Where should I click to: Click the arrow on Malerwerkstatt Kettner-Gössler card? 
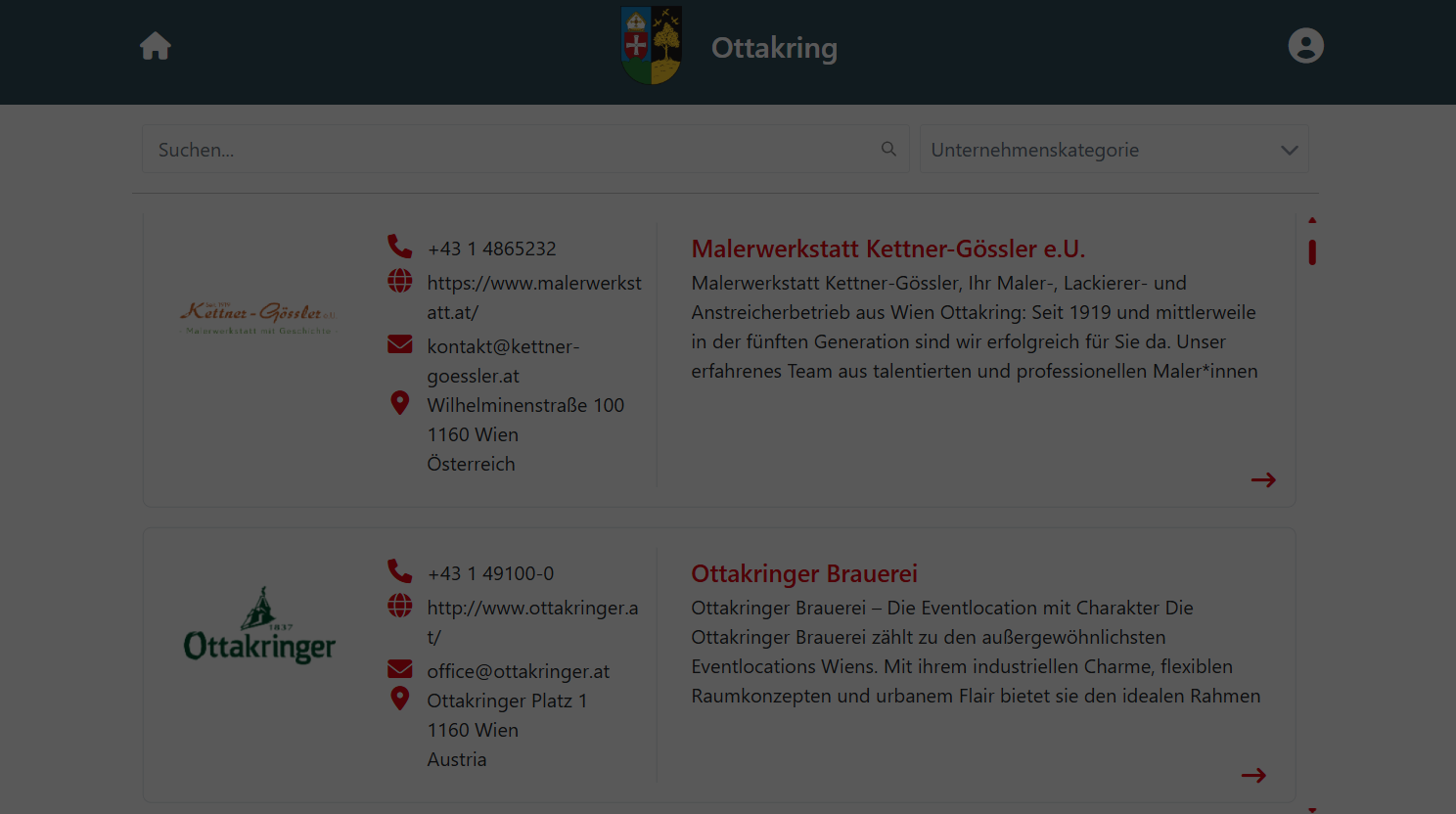click(x=1263, y=479)
